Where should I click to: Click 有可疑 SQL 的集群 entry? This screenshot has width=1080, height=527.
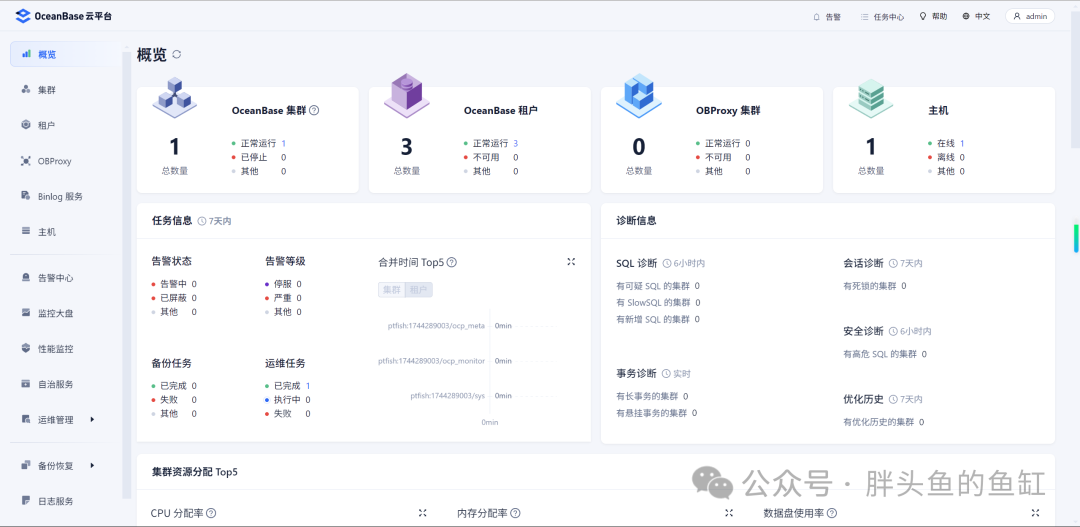pyautogui.click(x=658, y=286)
